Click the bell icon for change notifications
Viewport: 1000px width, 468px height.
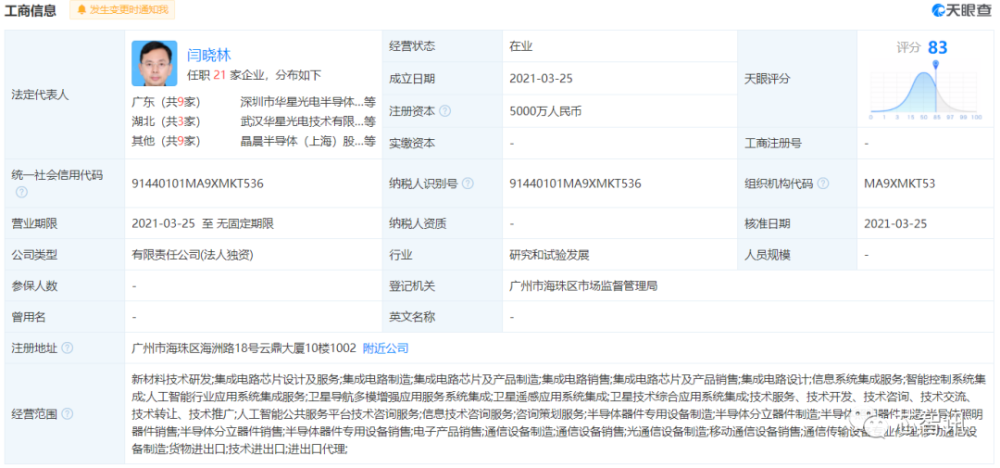82,10
